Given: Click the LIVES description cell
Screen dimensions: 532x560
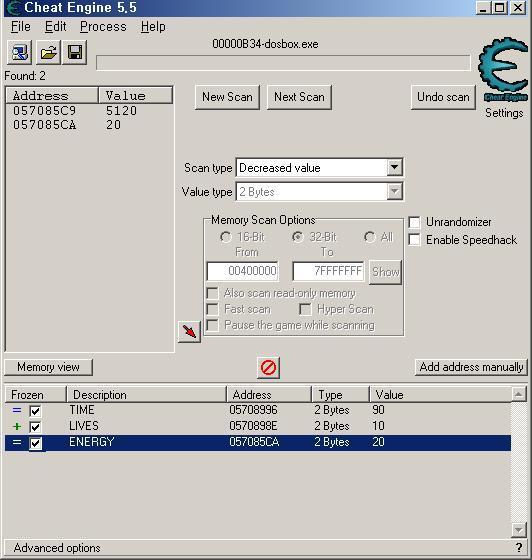Looking at the screenshot, I should tap(84, 426).
